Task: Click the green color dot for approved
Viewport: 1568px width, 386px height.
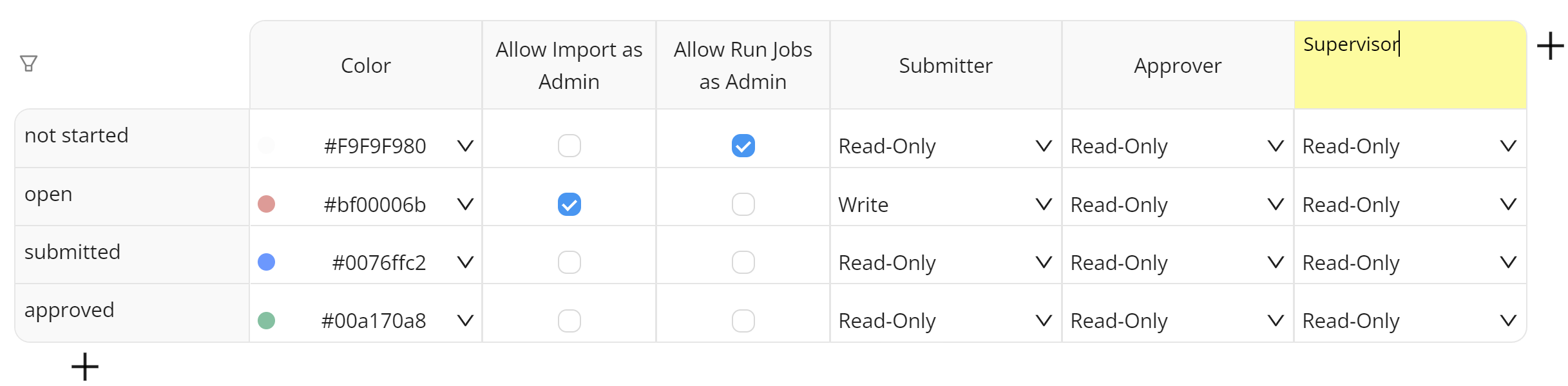Action: pos(266,320)
